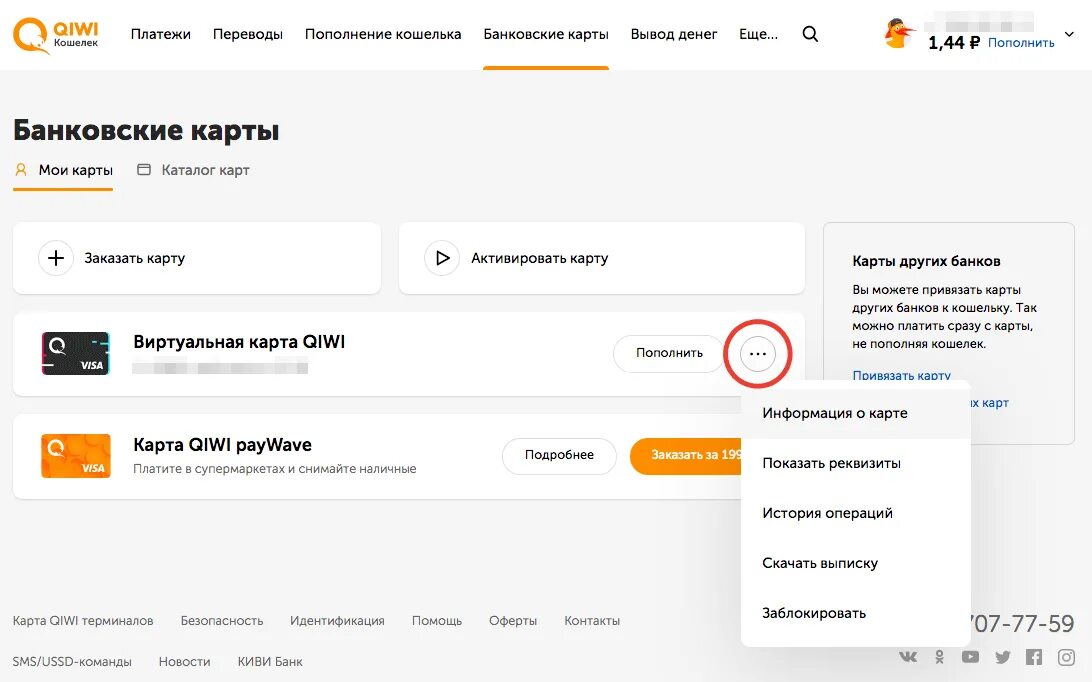Click the black Виртуальная карта QIWI thumbnail

(75, 353)
